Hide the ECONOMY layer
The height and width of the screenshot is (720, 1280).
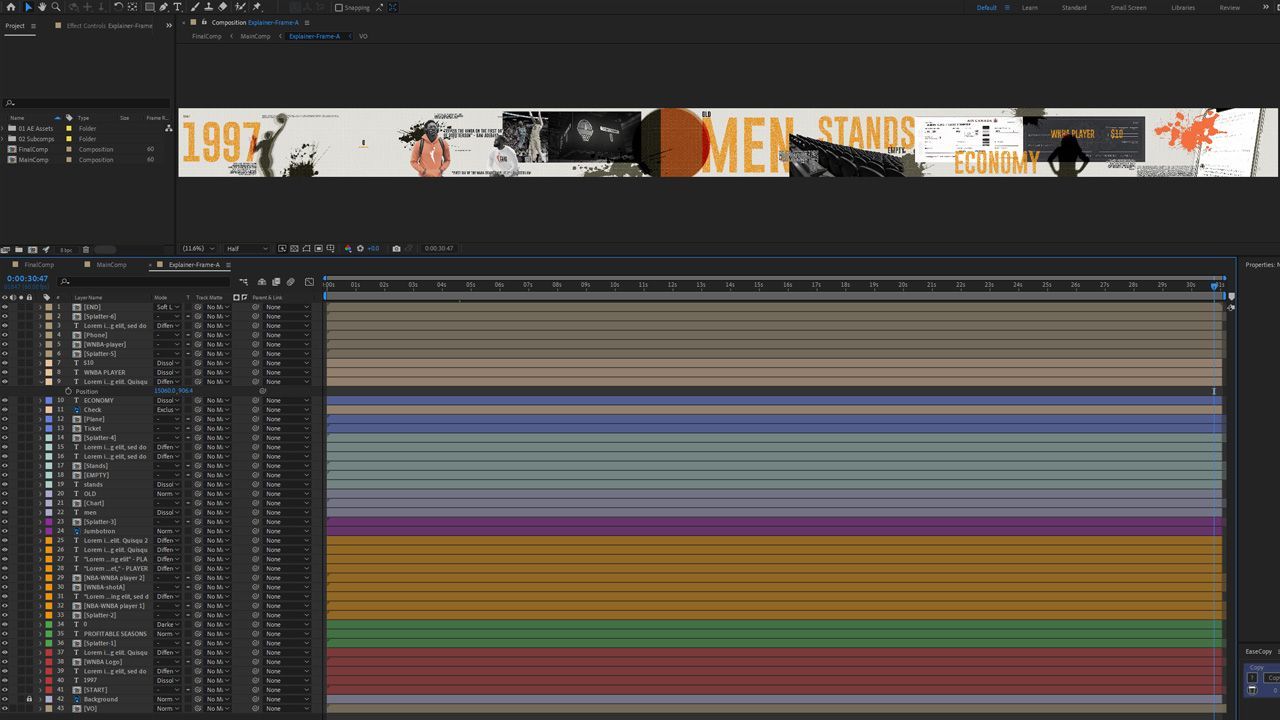(x=5, y=400)
